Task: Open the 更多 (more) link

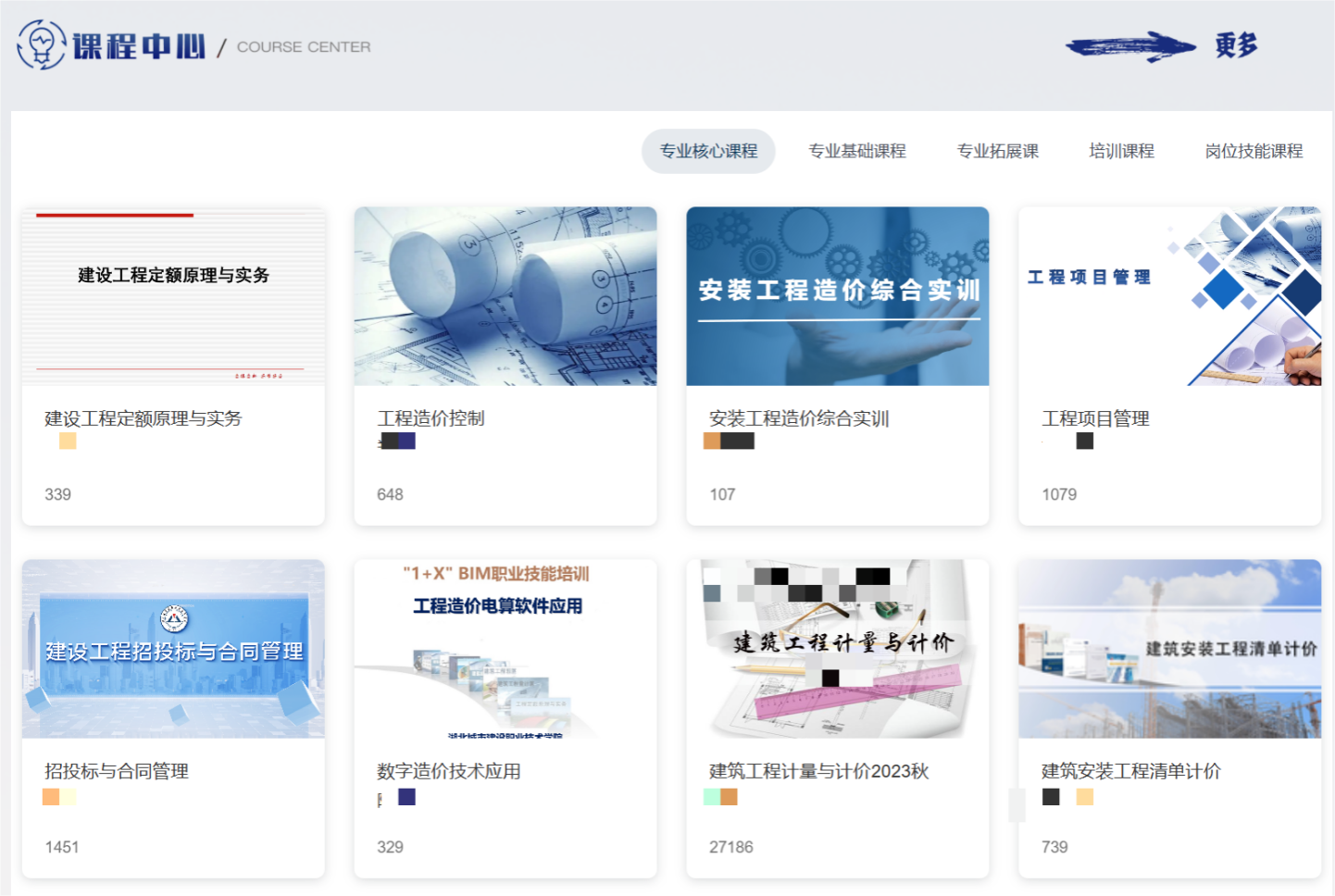Action: (1237, 45)
